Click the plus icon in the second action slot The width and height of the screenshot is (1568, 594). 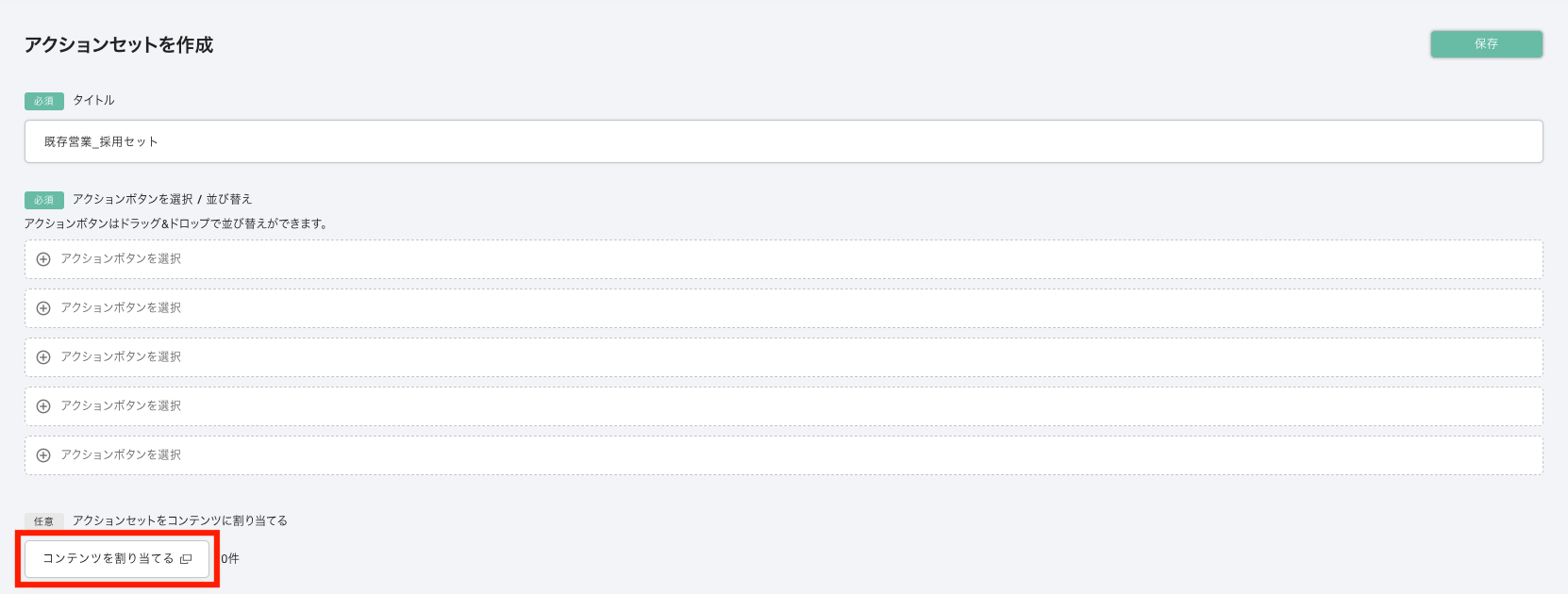[x=43, y=308]
